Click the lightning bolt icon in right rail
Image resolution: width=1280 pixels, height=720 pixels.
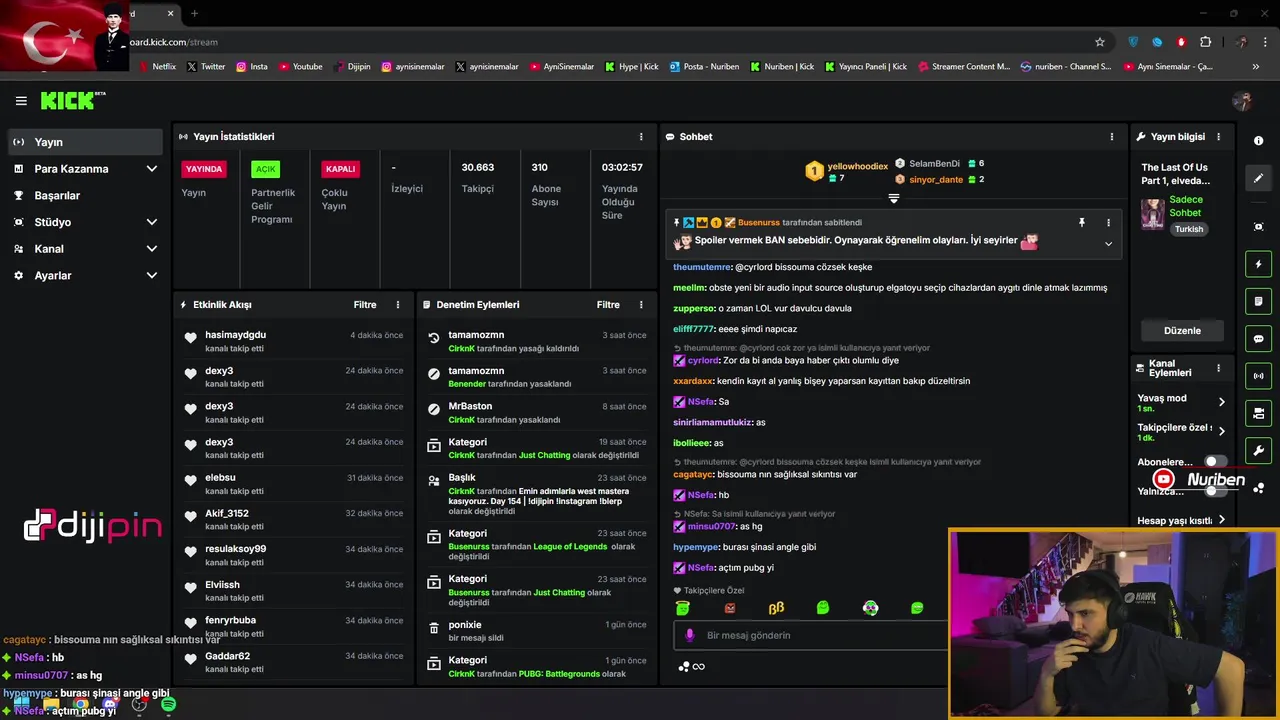click(1259, 264)
